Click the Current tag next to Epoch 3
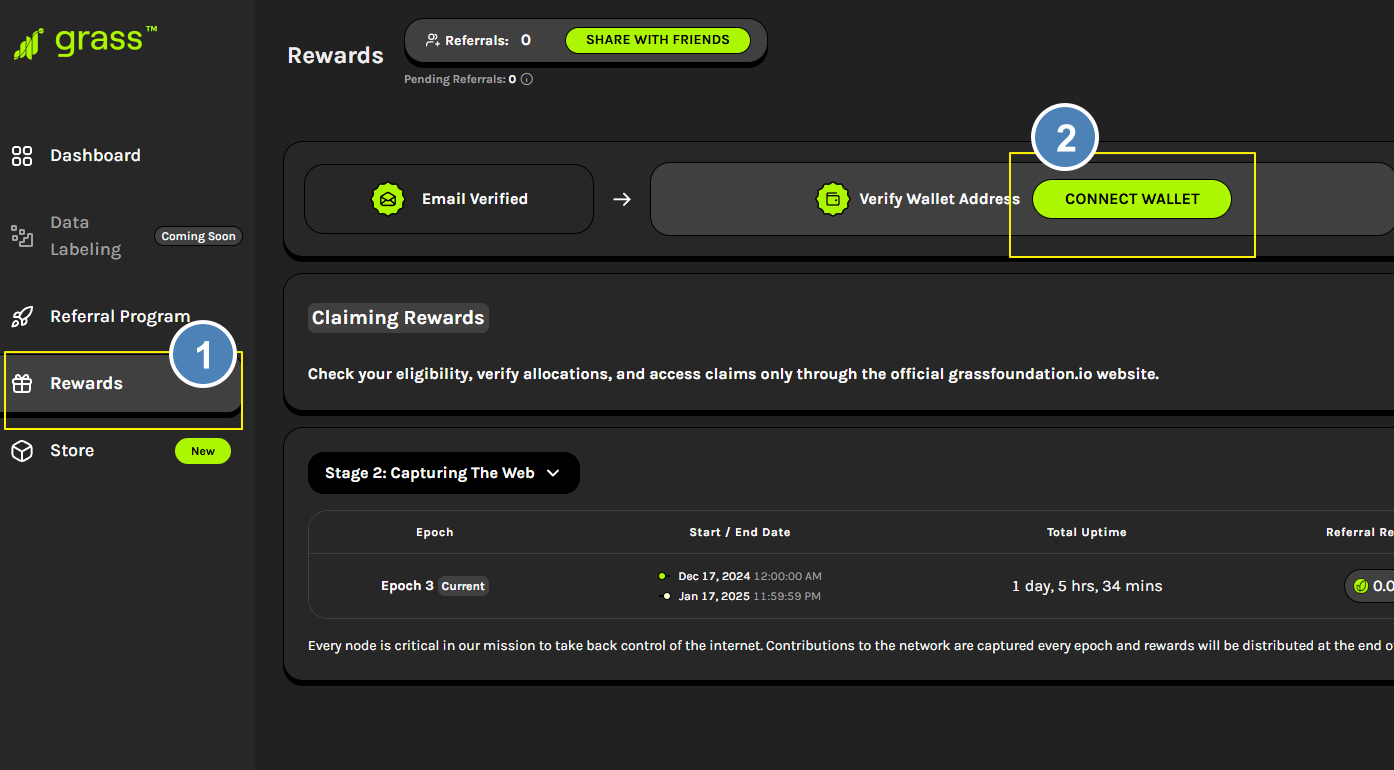The height and width of the screenshot is (770, 1394). coord(463,586)
